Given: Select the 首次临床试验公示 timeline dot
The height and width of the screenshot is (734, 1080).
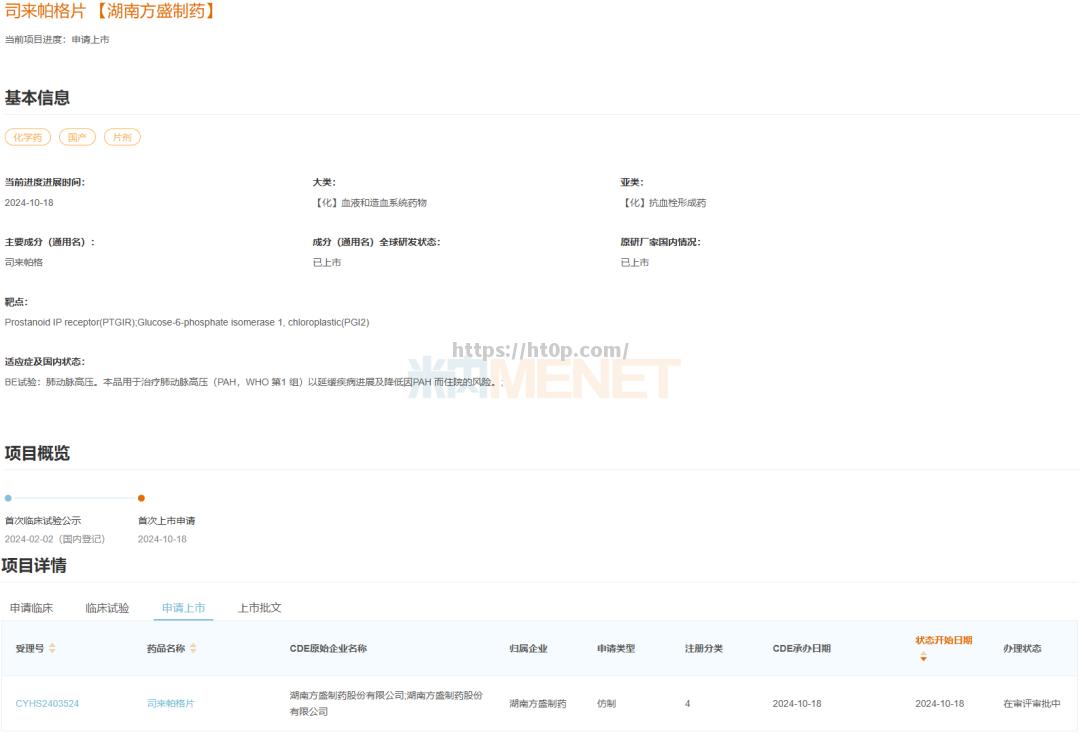Looking at the screenshot, I should coord(8,498).
